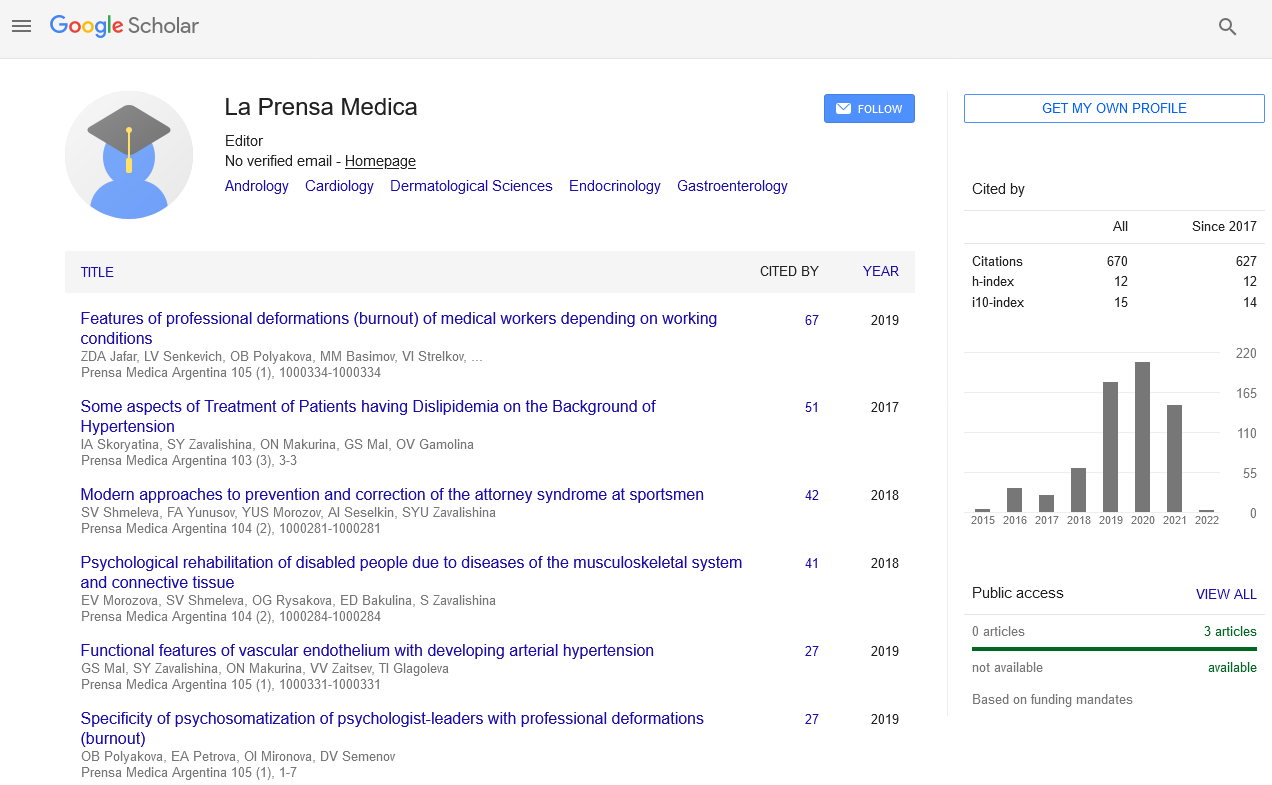Click the Google Scholar logo
Viewport: 1272px width, 785px height.
click(124, 27)
